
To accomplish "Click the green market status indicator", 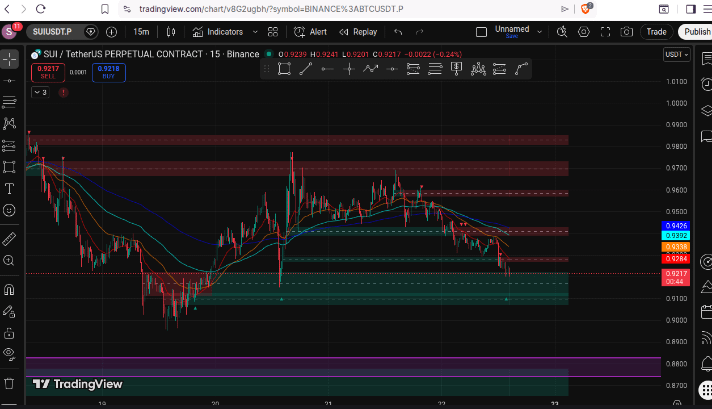I will 269,54.
